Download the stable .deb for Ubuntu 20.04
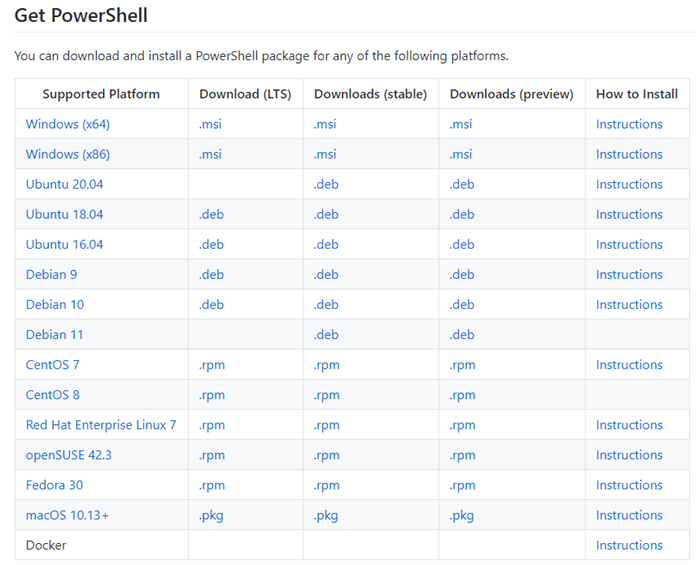This screenshot has width=698, height=565. 326,184
